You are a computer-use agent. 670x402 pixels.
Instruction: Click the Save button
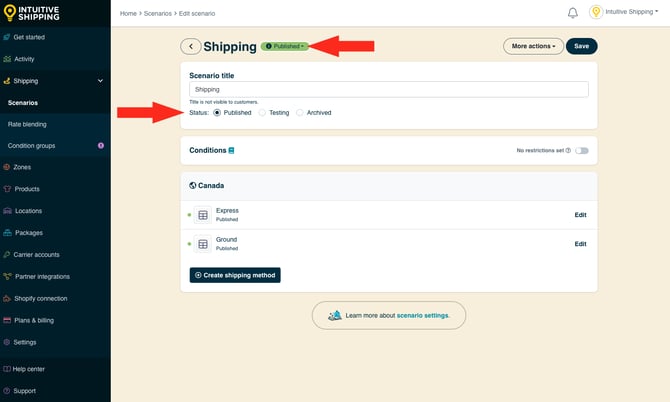tap(581, 46)
